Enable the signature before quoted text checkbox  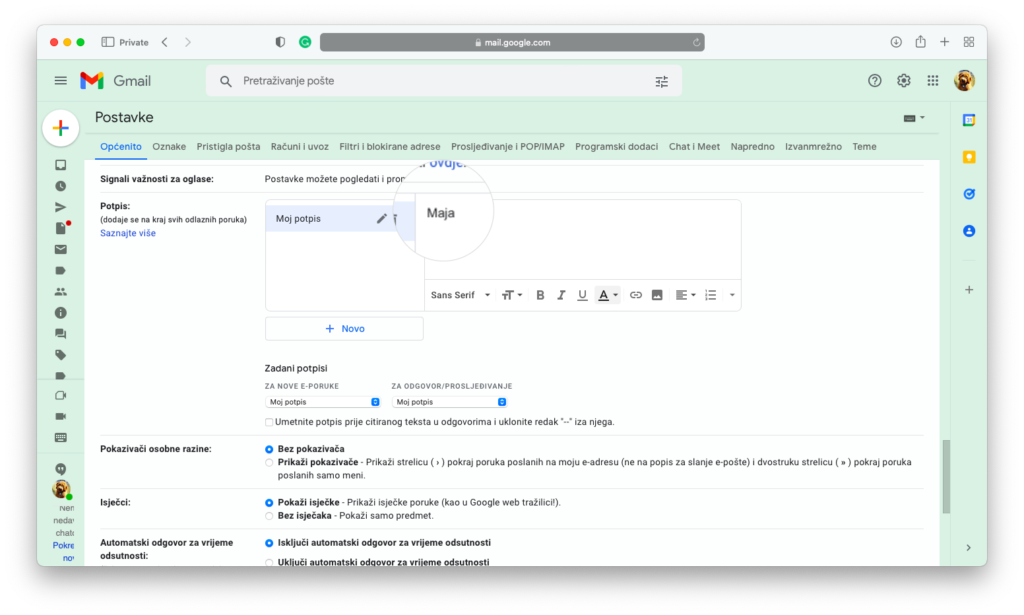pyautogui.click(x=269, y=422)
